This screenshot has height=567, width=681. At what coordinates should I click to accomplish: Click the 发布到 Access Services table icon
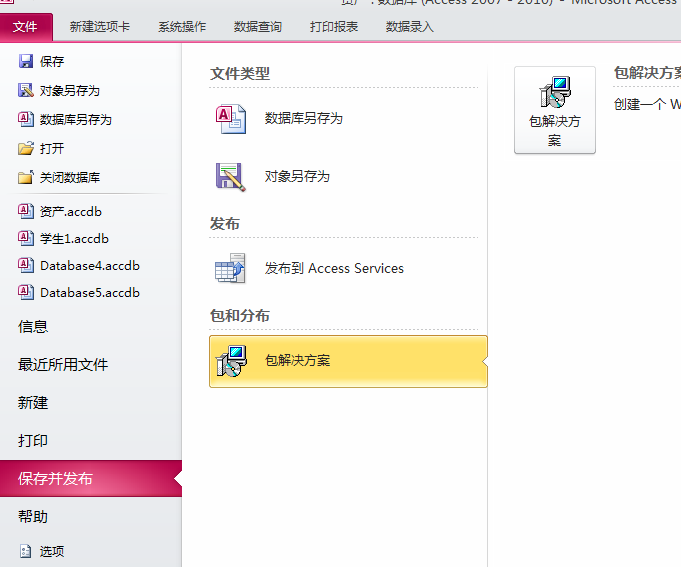231,268
